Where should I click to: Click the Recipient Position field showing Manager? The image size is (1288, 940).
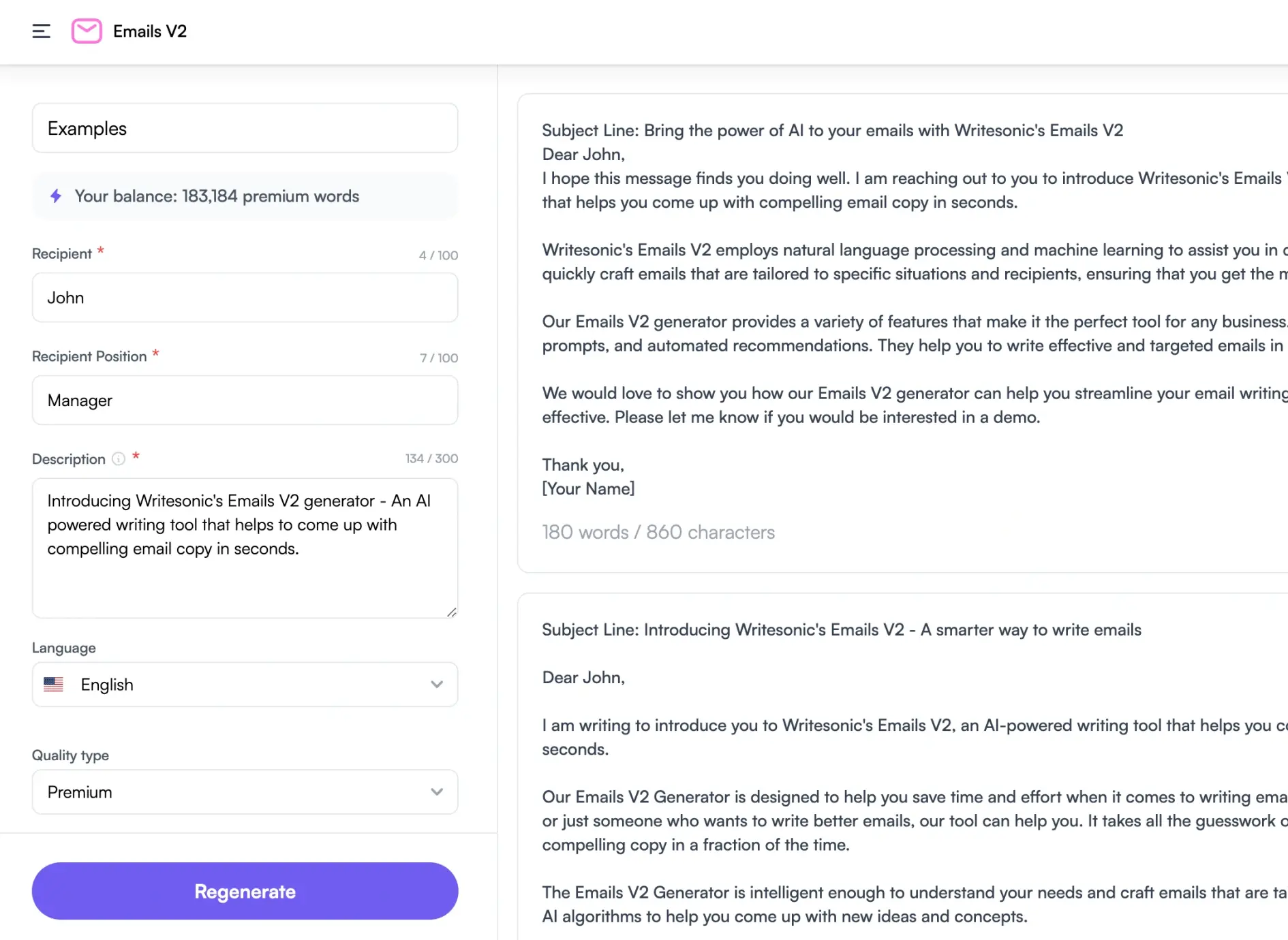point(245,401)
